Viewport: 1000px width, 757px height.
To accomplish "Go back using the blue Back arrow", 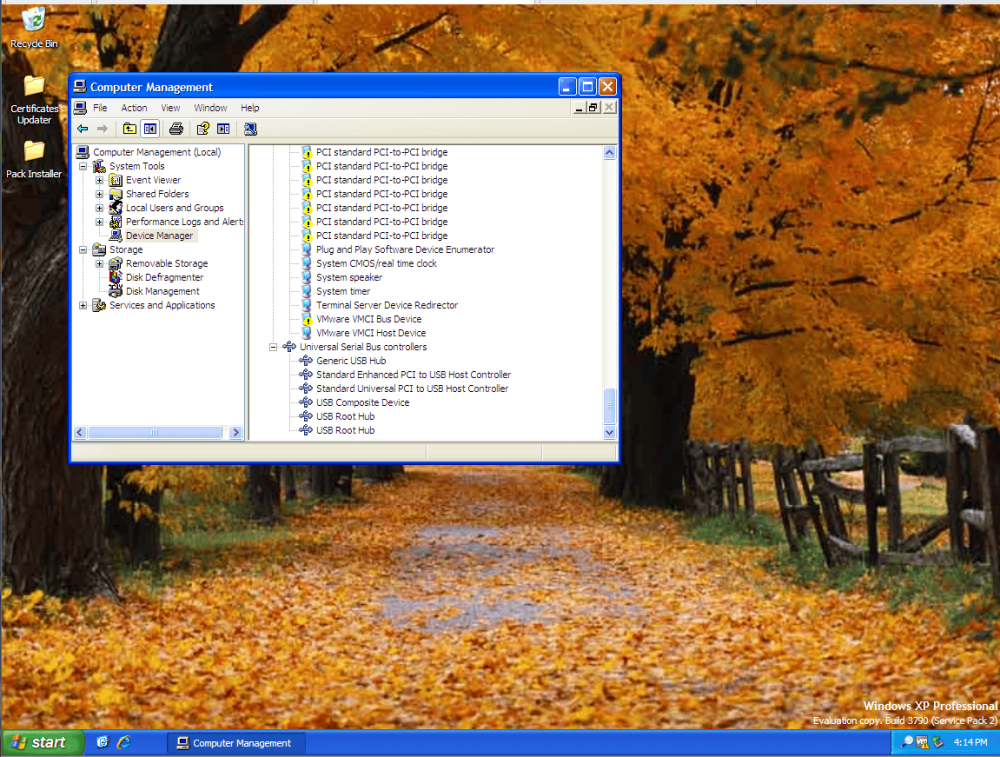I will (83, 129).
